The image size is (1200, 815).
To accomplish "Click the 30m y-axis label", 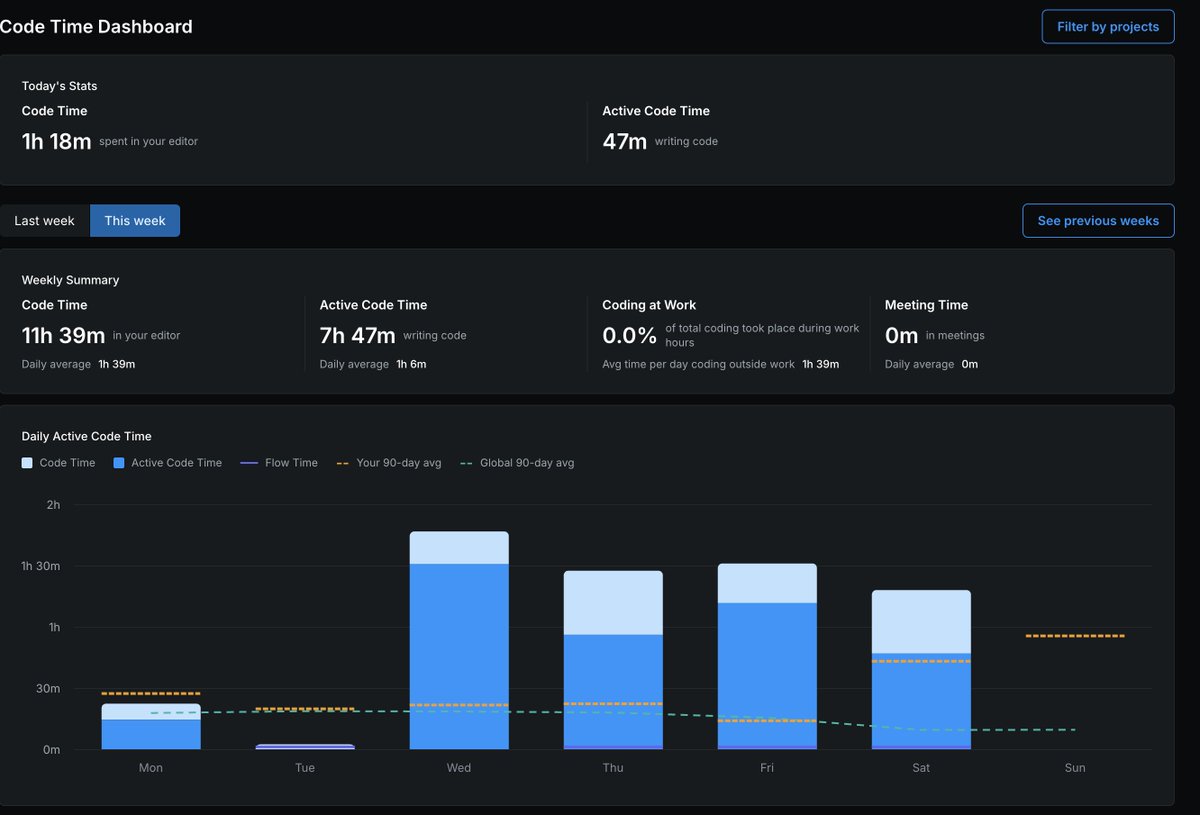I will coord(50,688).
